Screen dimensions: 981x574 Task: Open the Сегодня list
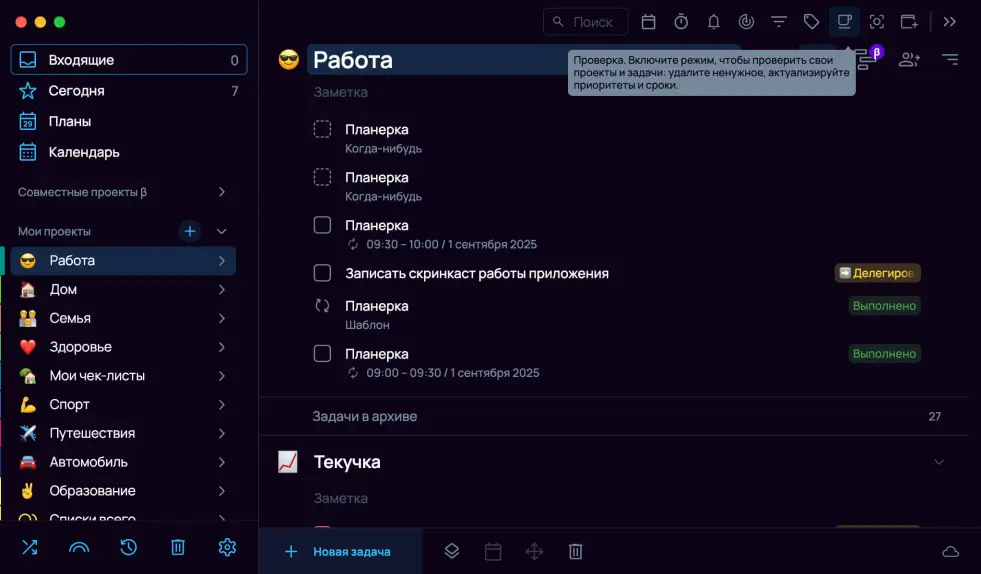pos(77,91)
